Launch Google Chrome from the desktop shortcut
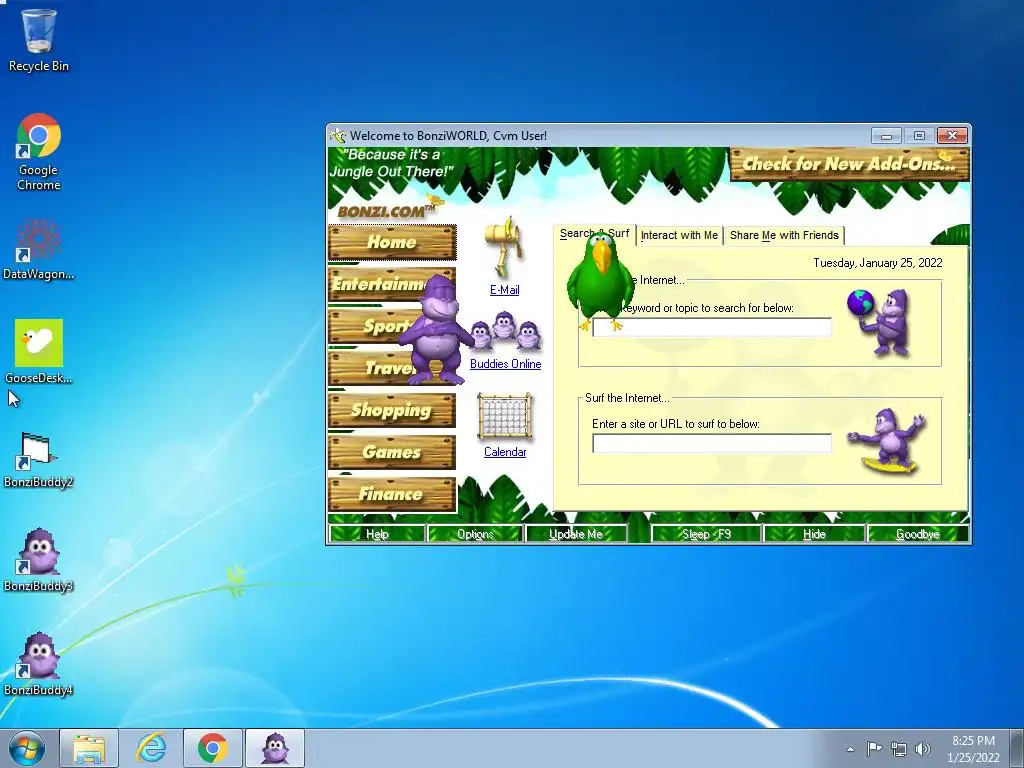The width and height of the screenshot is (1024, 768). point(39,152)
